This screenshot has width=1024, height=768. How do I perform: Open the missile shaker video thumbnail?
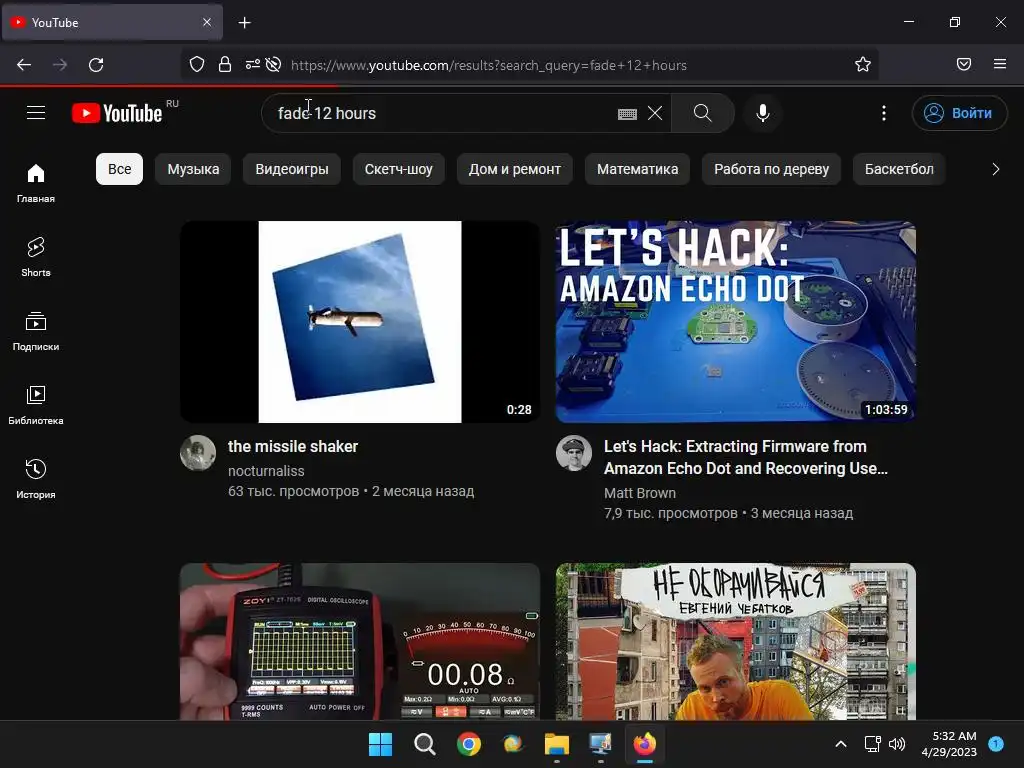(x=360, y=322)
